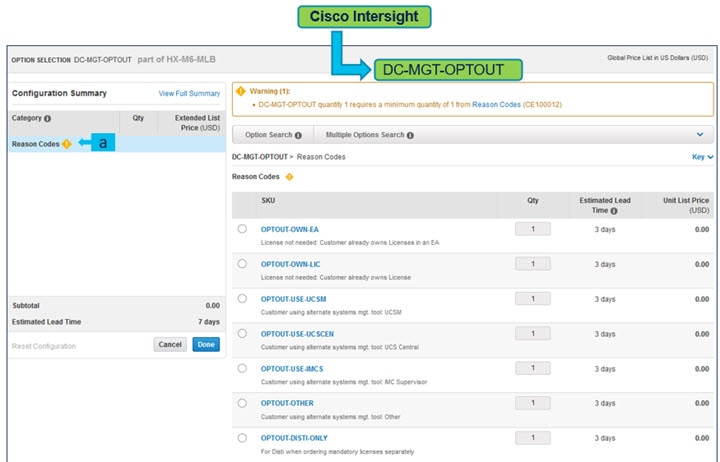Click the OPTOUT-USE-IMCS quantity field
The image size is (720, 462).
click(533, 368)
